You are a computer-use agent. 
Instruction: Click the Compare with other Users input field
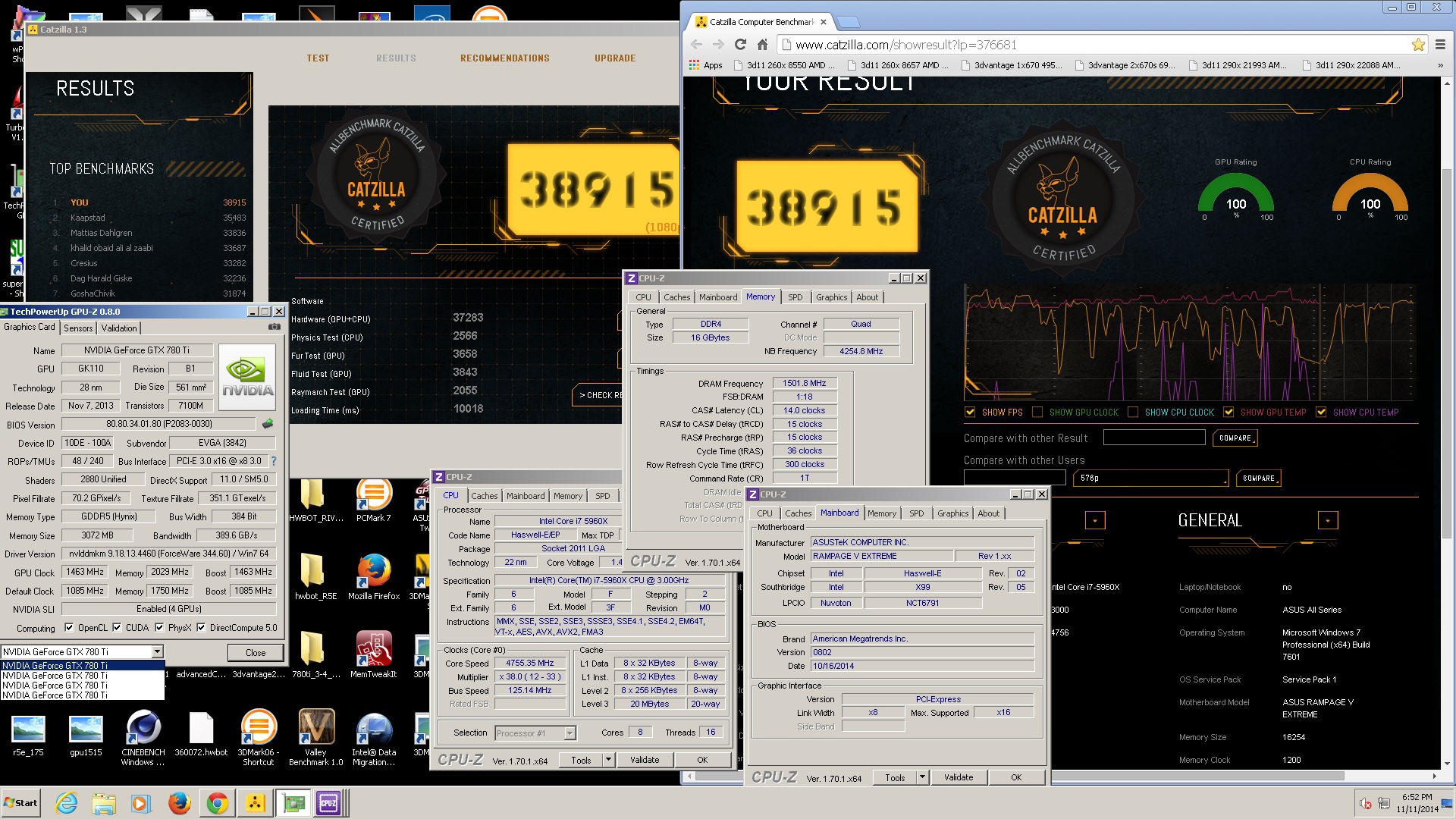(1015, 478)
